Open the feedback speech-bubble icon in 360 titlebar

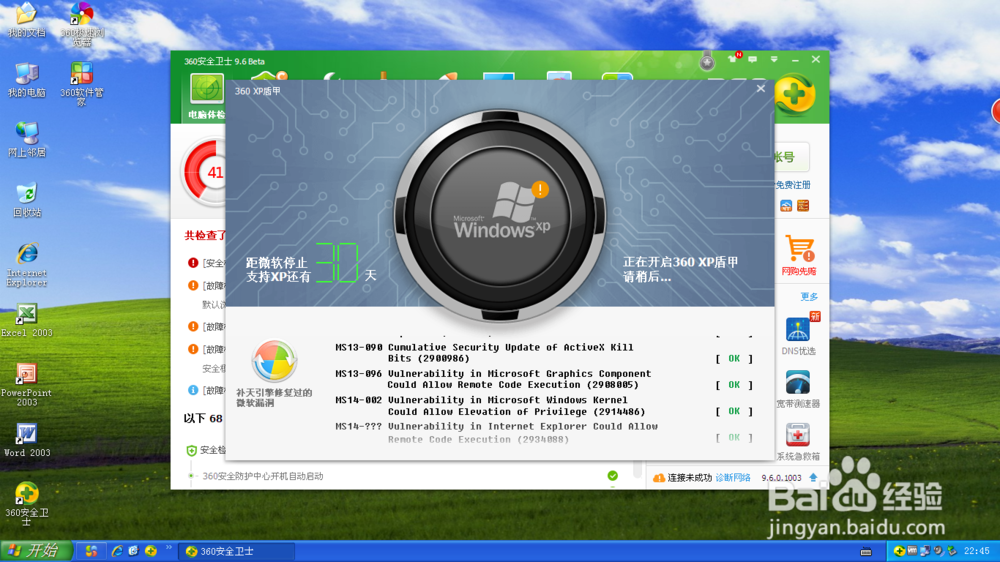(753, 59)
